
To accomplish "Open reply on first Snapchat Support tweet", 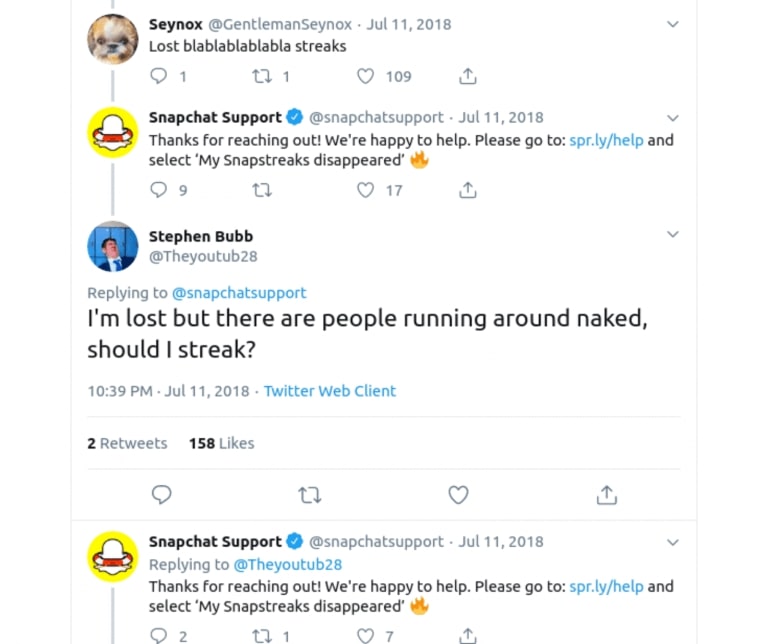I will tap(160, 189).
